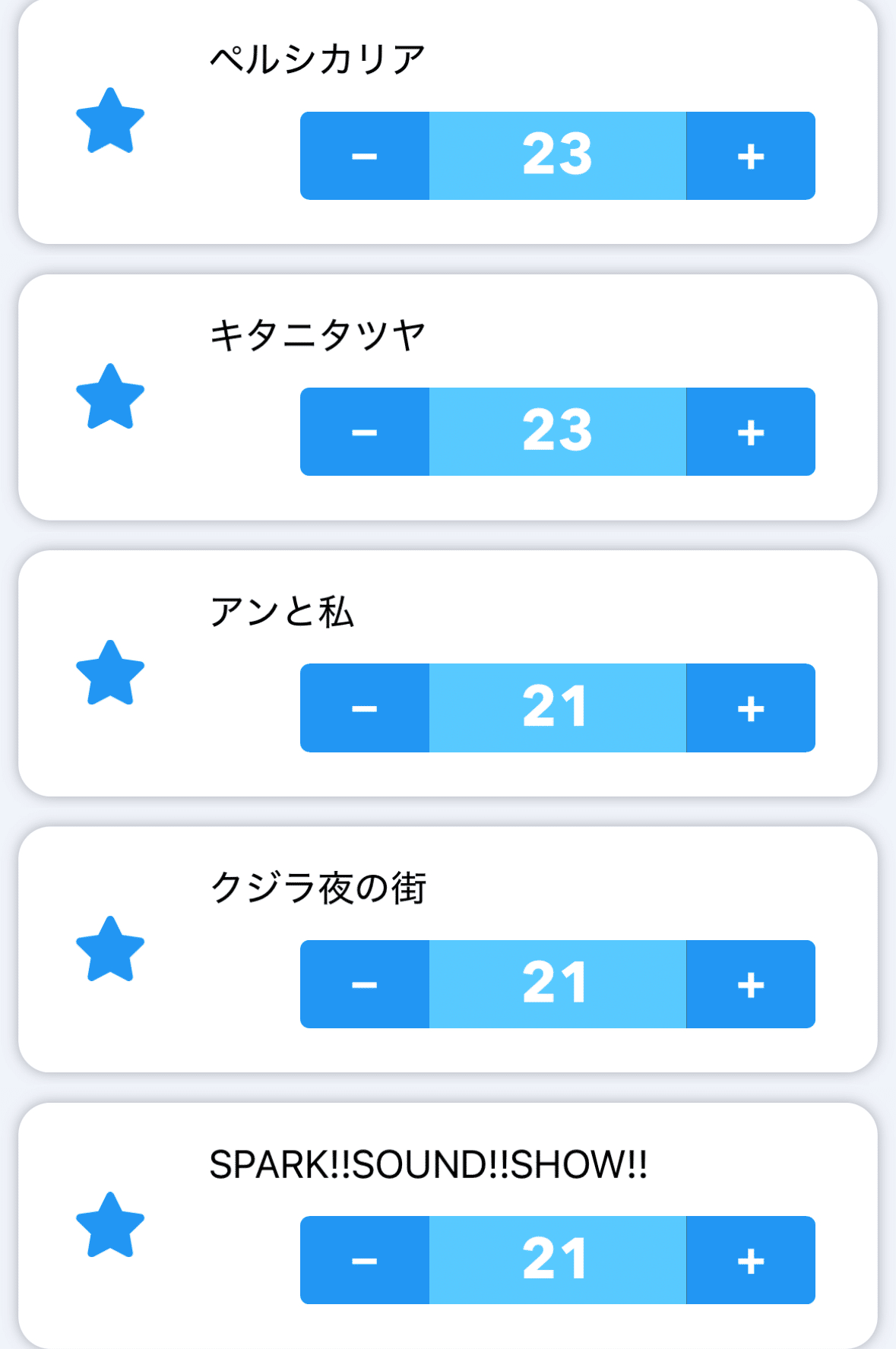Viewport: 896px width, 1349px height.
Task: Reduce the アンと私 value by one
Action: (x=365, y=708)
